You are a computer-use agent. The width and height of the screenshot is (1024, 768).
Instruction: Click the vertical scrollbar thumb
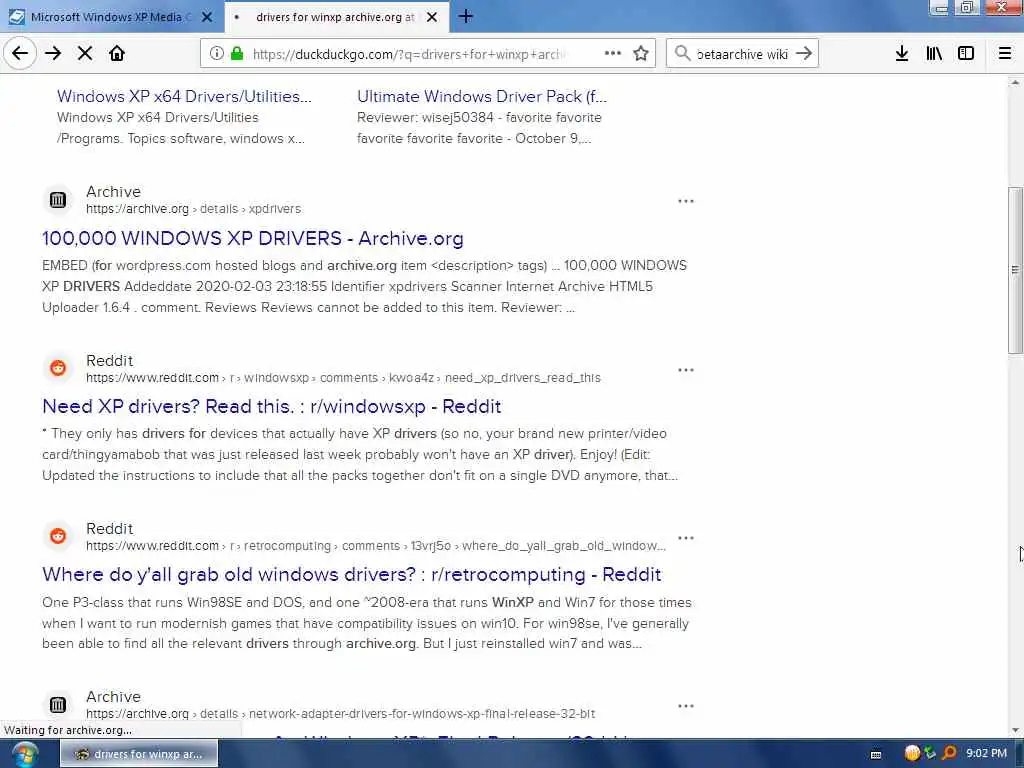tap(1015, 270)
